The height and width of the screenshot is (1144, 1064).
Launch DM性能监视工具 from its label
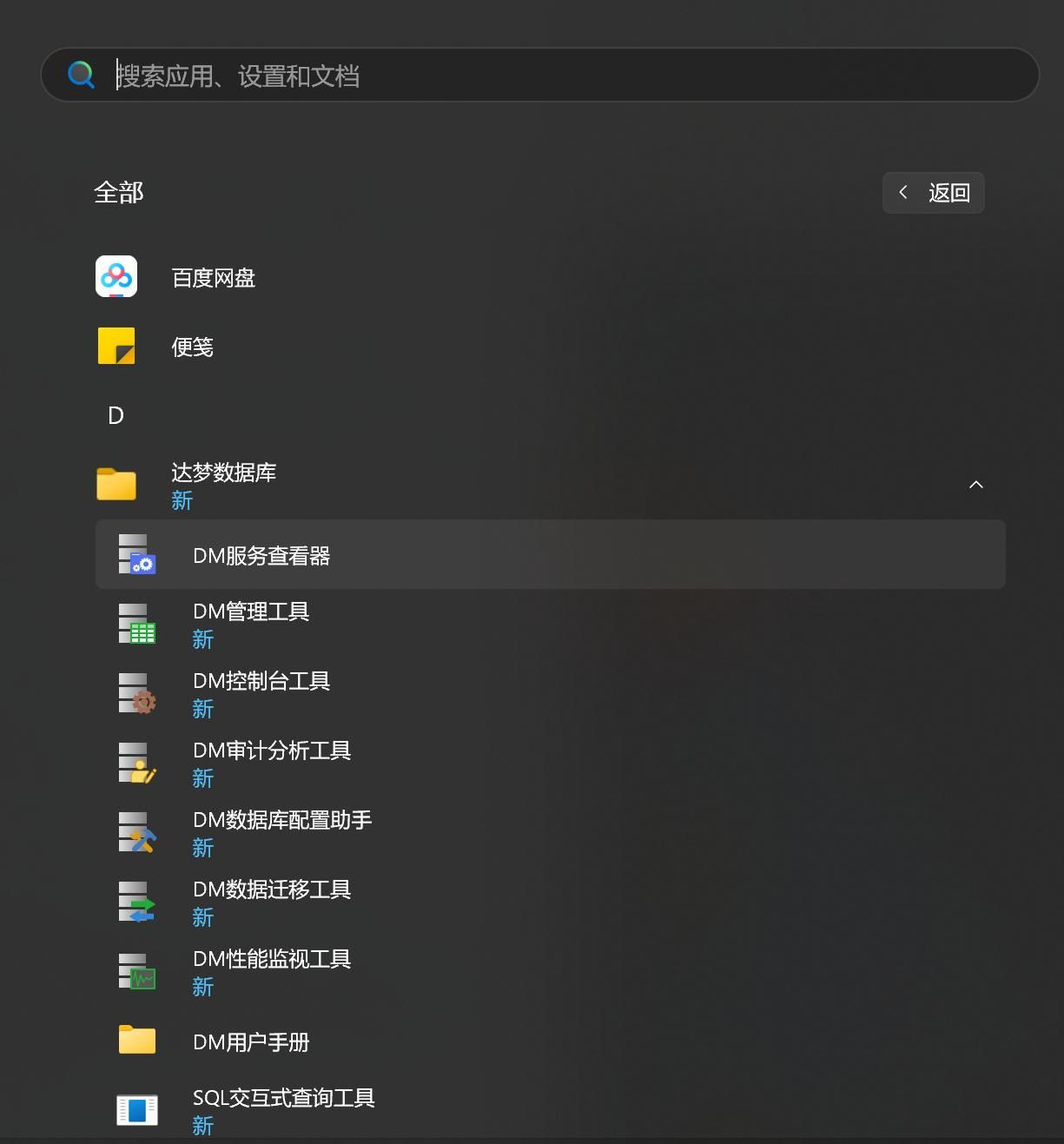click(x=272, y=959)
